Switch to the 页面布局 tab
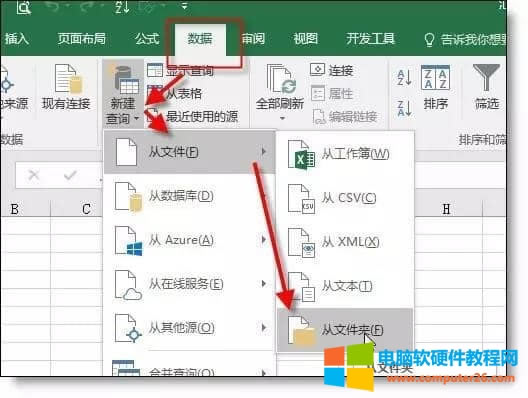 [x=81, y=39]
